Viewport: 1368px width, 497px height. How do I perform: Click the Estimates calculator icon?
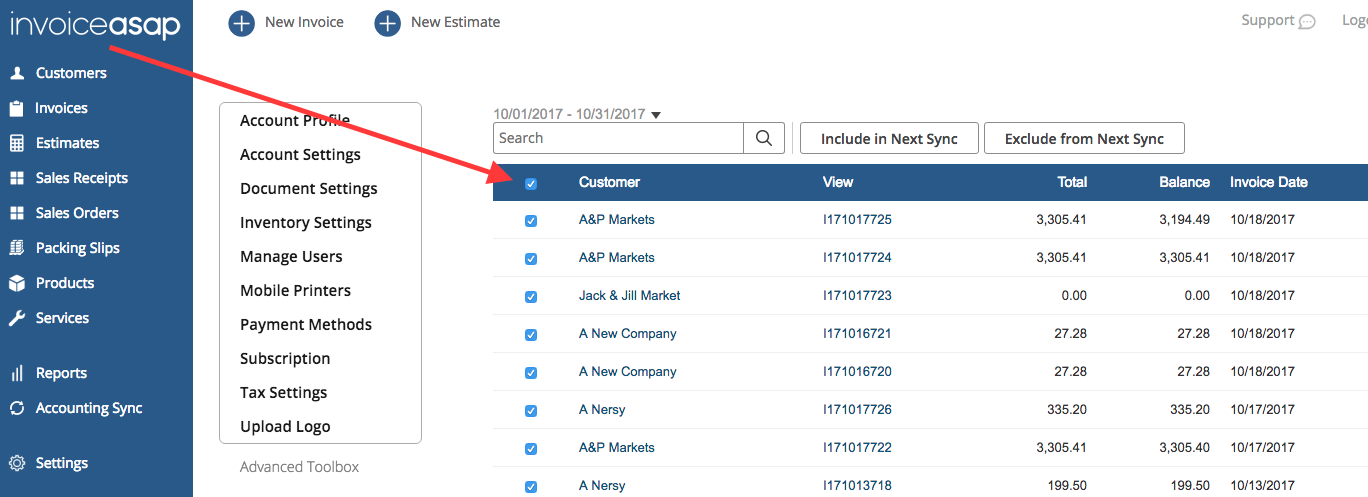tap(16, 143)
